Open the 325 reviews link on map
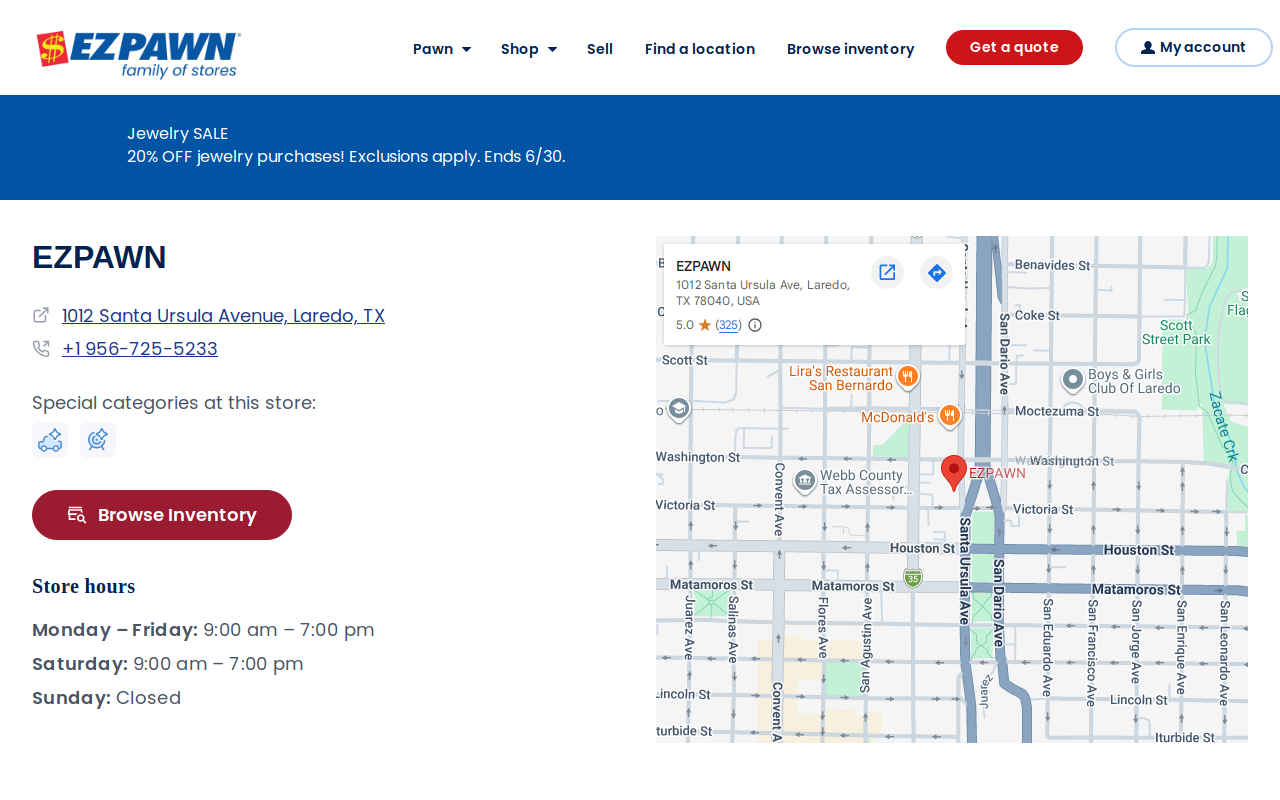 click(x=729, y=325)
